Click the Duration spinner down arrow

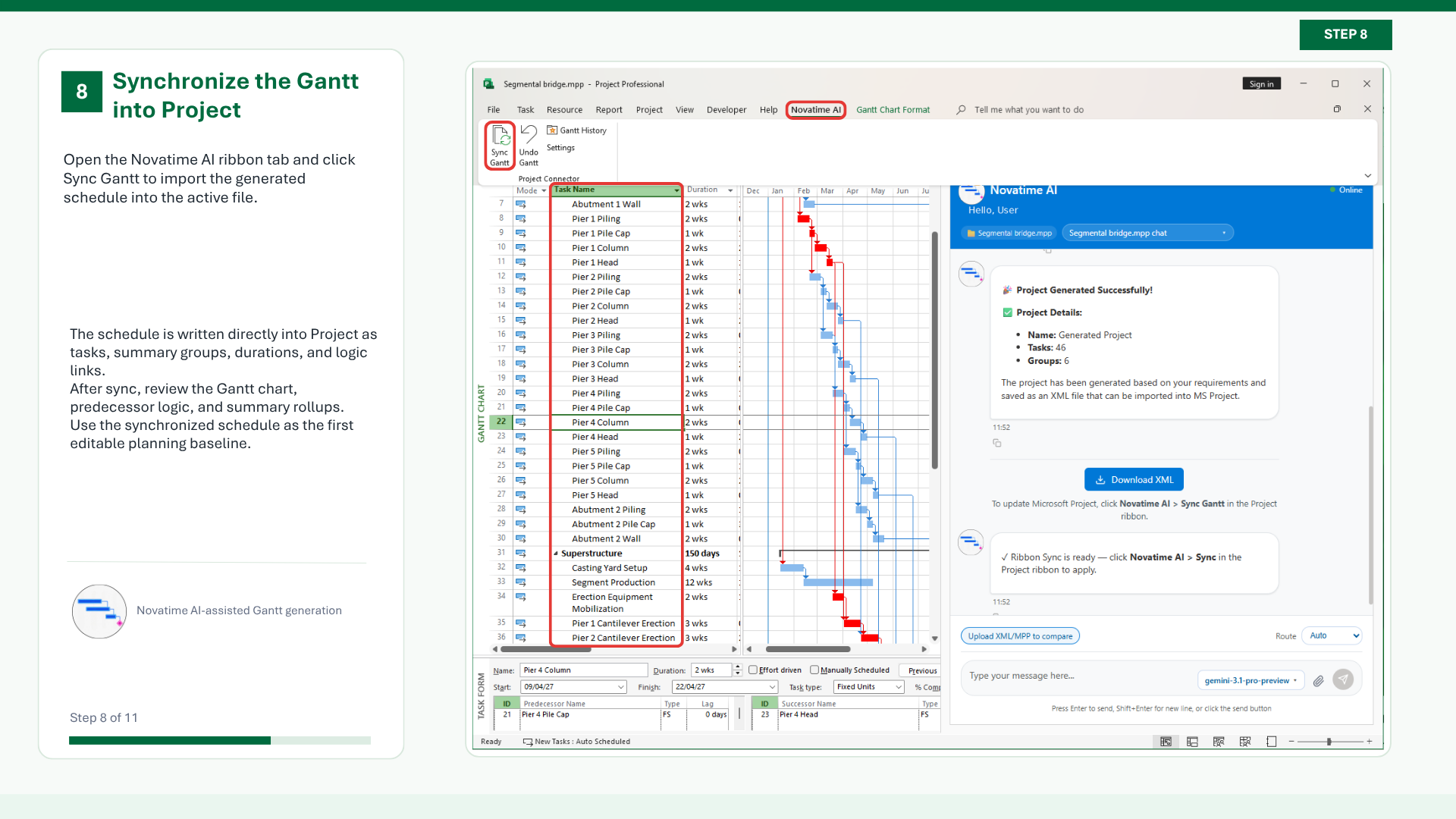(x=738, y=673)
